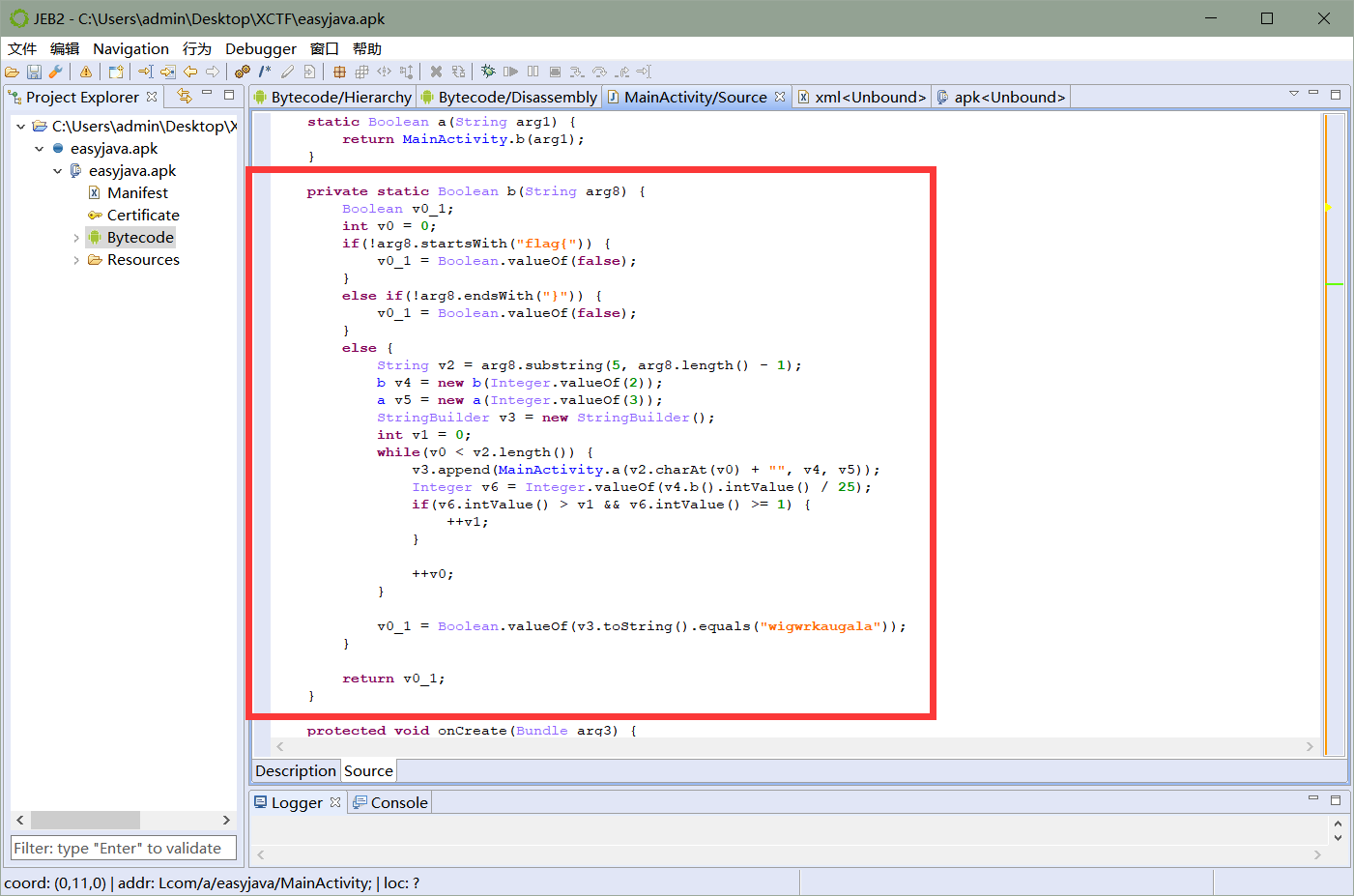Collapse the nested easyjava.apk tree node
1354x896 pixels.
[x=57, y=171]
